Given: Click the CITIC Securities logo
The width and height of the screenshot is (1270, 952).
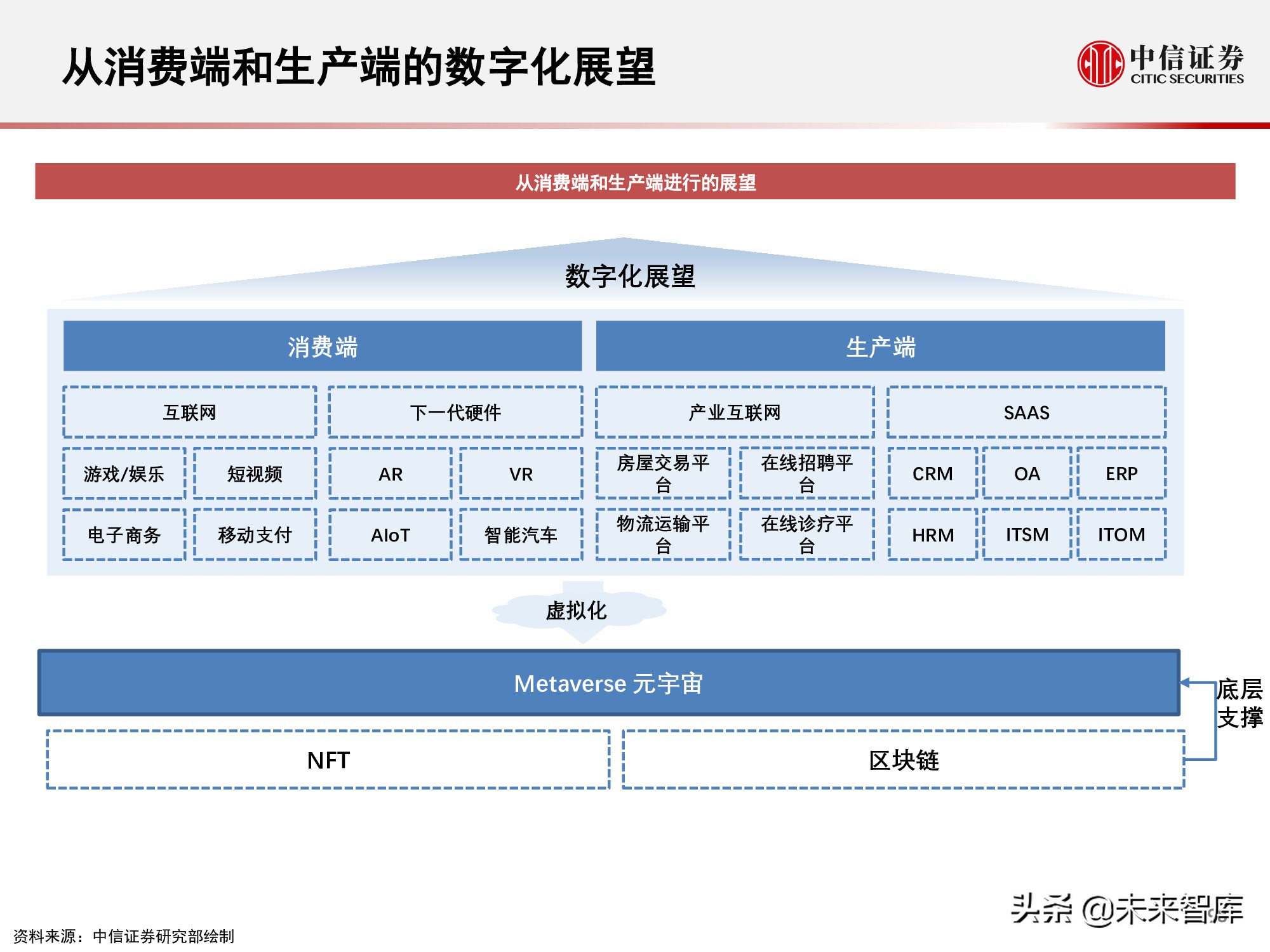Looking at the screenshot, I should (1160, 64).
